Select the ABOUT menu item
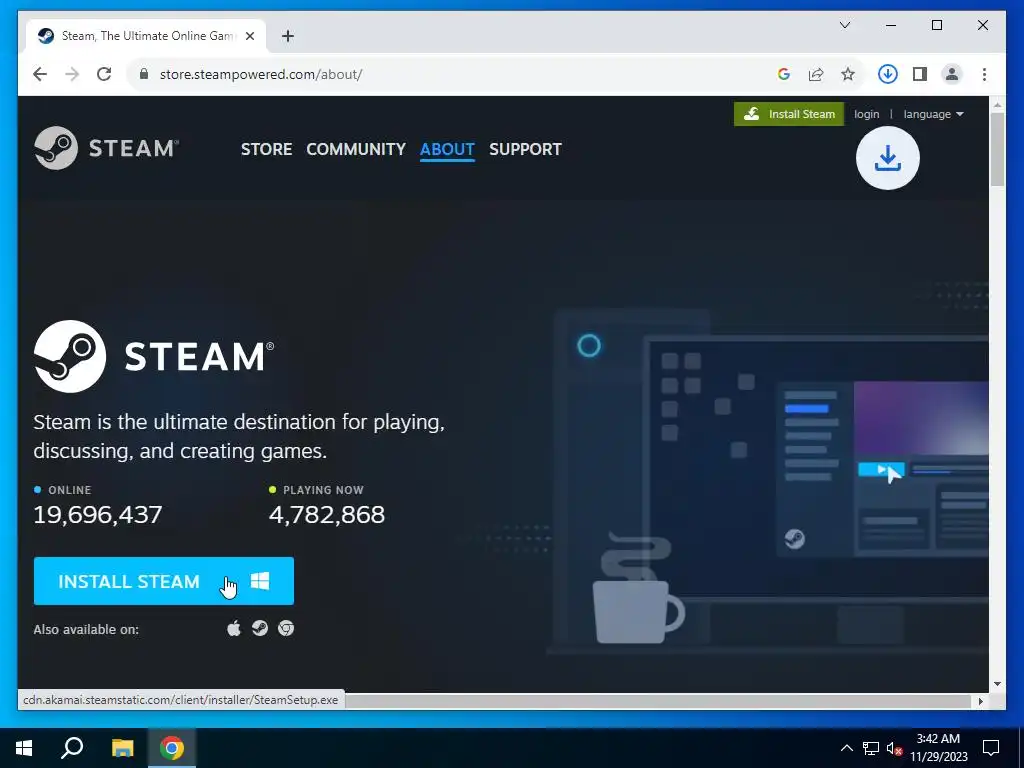 click(x=447, y=150)
